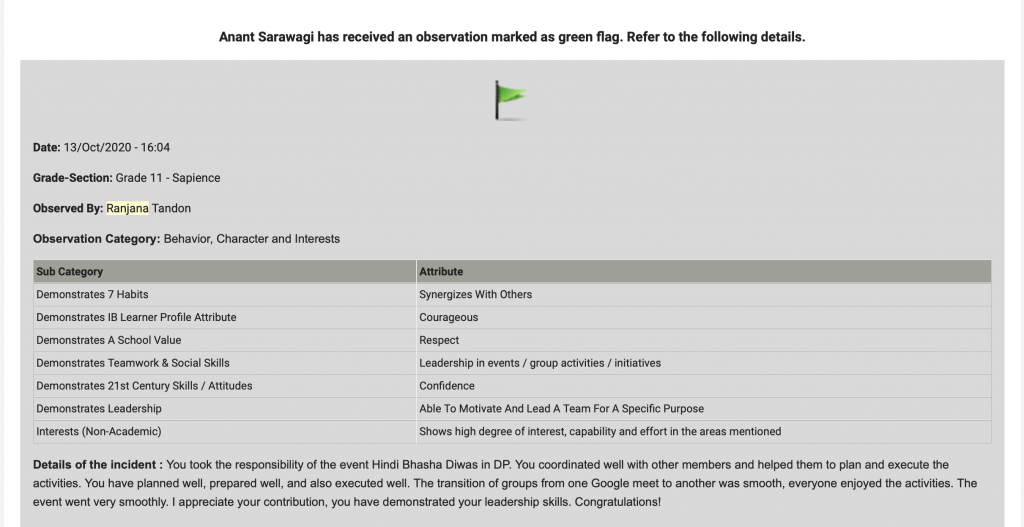Select the Respect attribute cell
Image resolution: width=1024 pixels, height=527 pixels.
point(703,340)
